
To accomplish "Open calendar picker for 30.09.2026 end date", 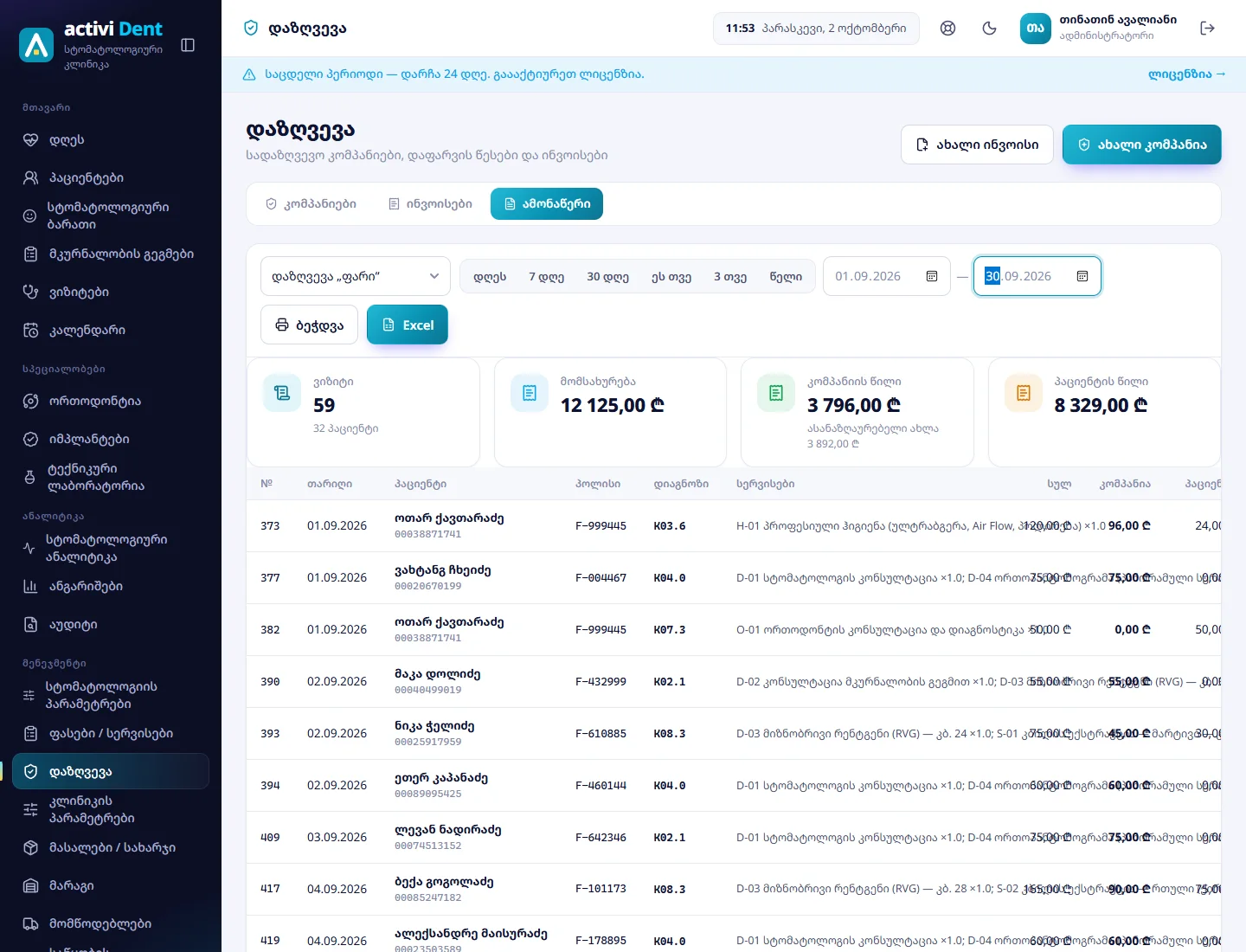I will (x=1082, y=276).
